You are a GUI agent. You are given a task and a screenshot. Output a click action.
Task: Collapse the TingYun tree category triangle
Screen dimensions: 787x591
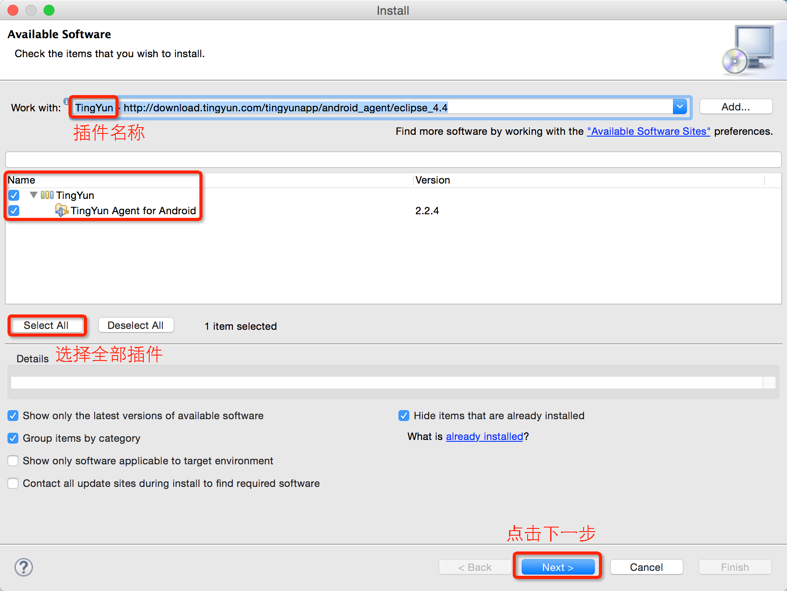[x=33, y=195]
